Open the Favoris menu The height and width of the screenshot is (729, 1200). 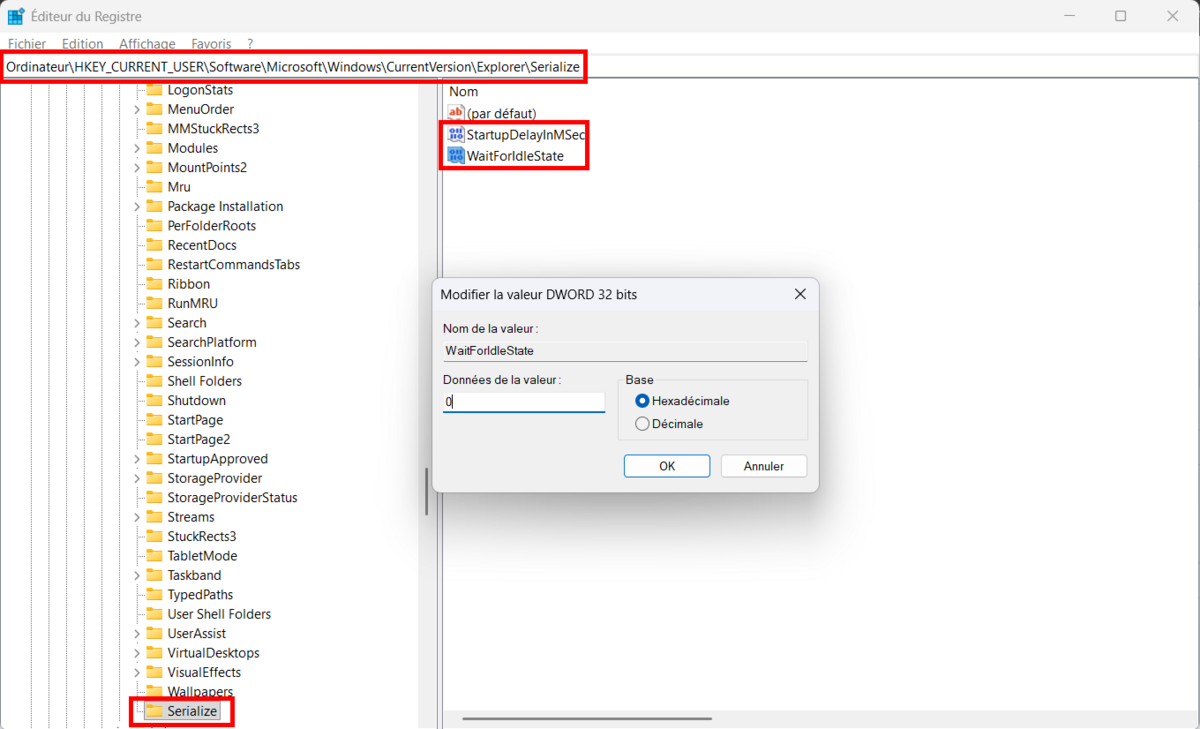pyautogui.click(x=211, y=44)
